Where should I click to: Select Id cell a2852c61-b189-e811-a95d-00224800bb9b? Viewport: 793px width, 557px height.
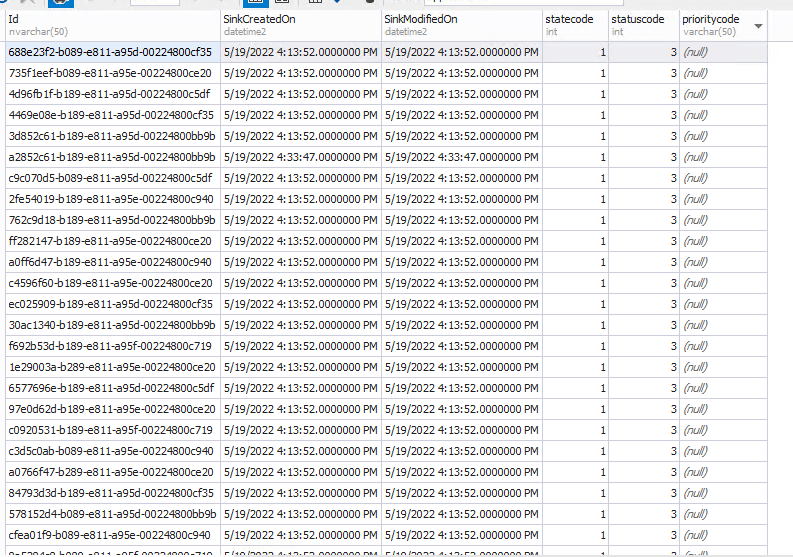(x=113, y=157)
